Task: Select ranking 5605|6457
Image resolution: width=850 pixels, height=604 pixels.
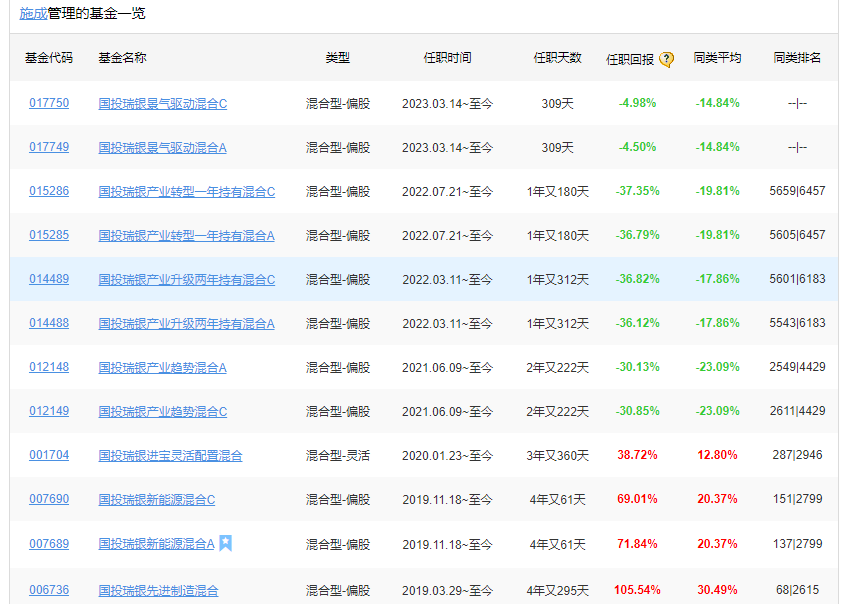Action: [797, 235]
